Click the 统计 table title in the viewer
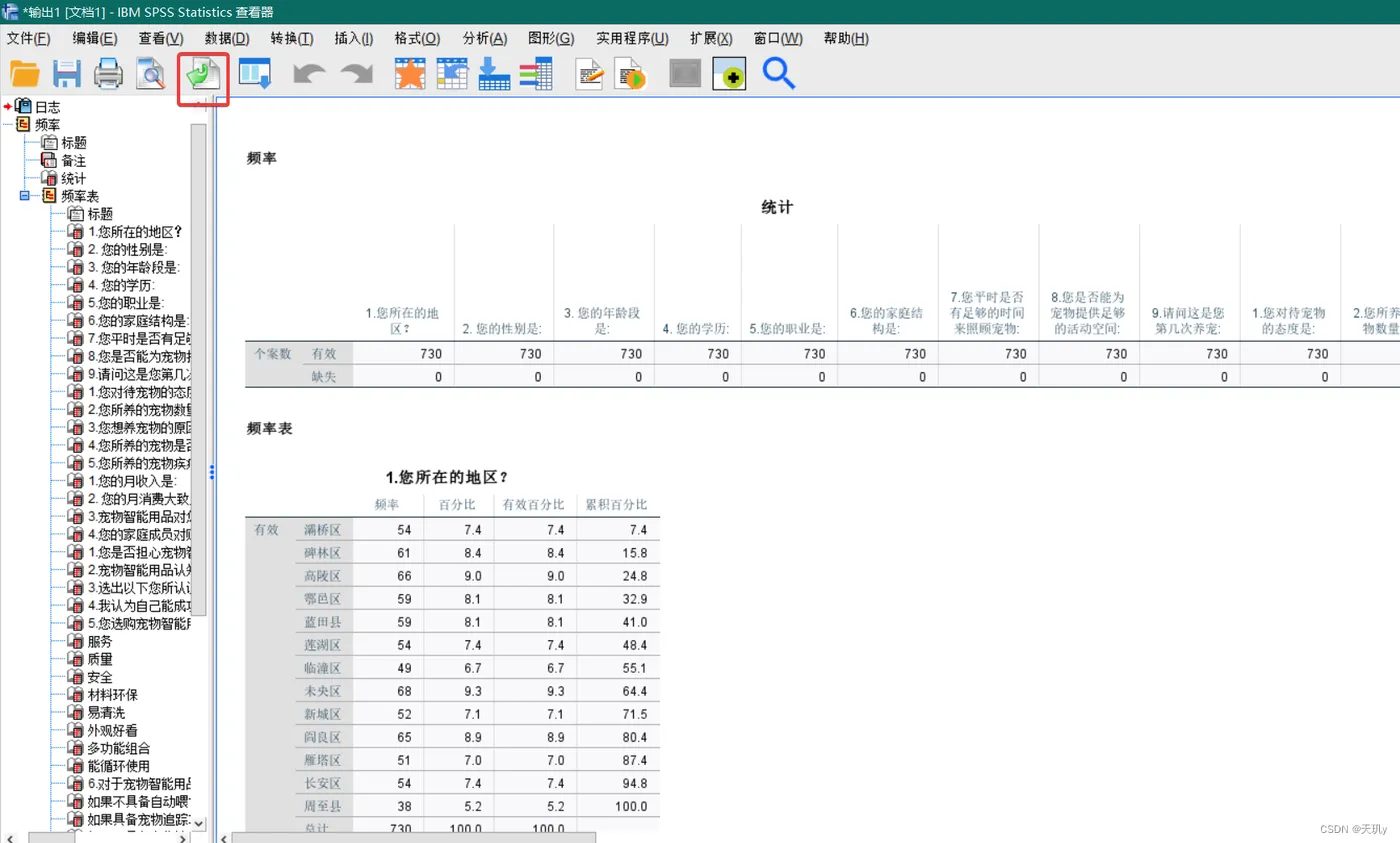Viewport: 1400px width, 843px height. (x=777, y=207)
